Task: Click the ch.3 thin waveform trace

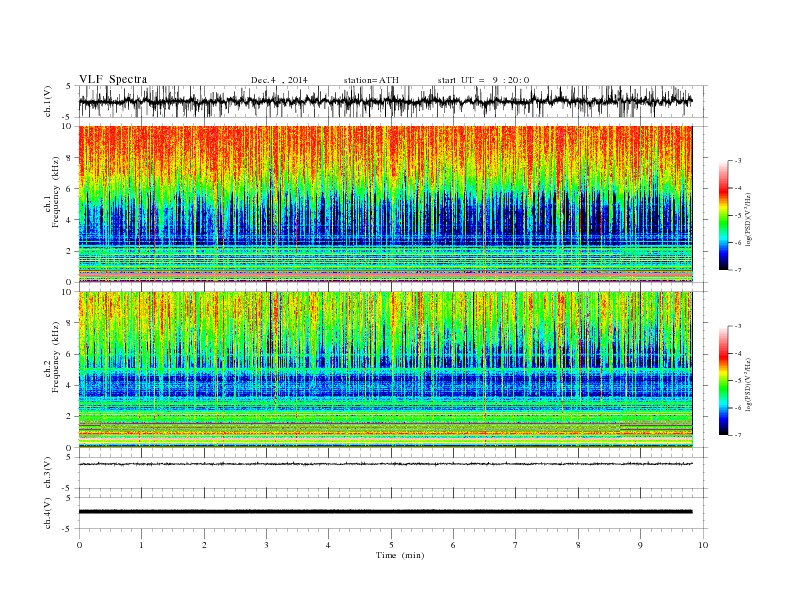Action: (385, 464)
